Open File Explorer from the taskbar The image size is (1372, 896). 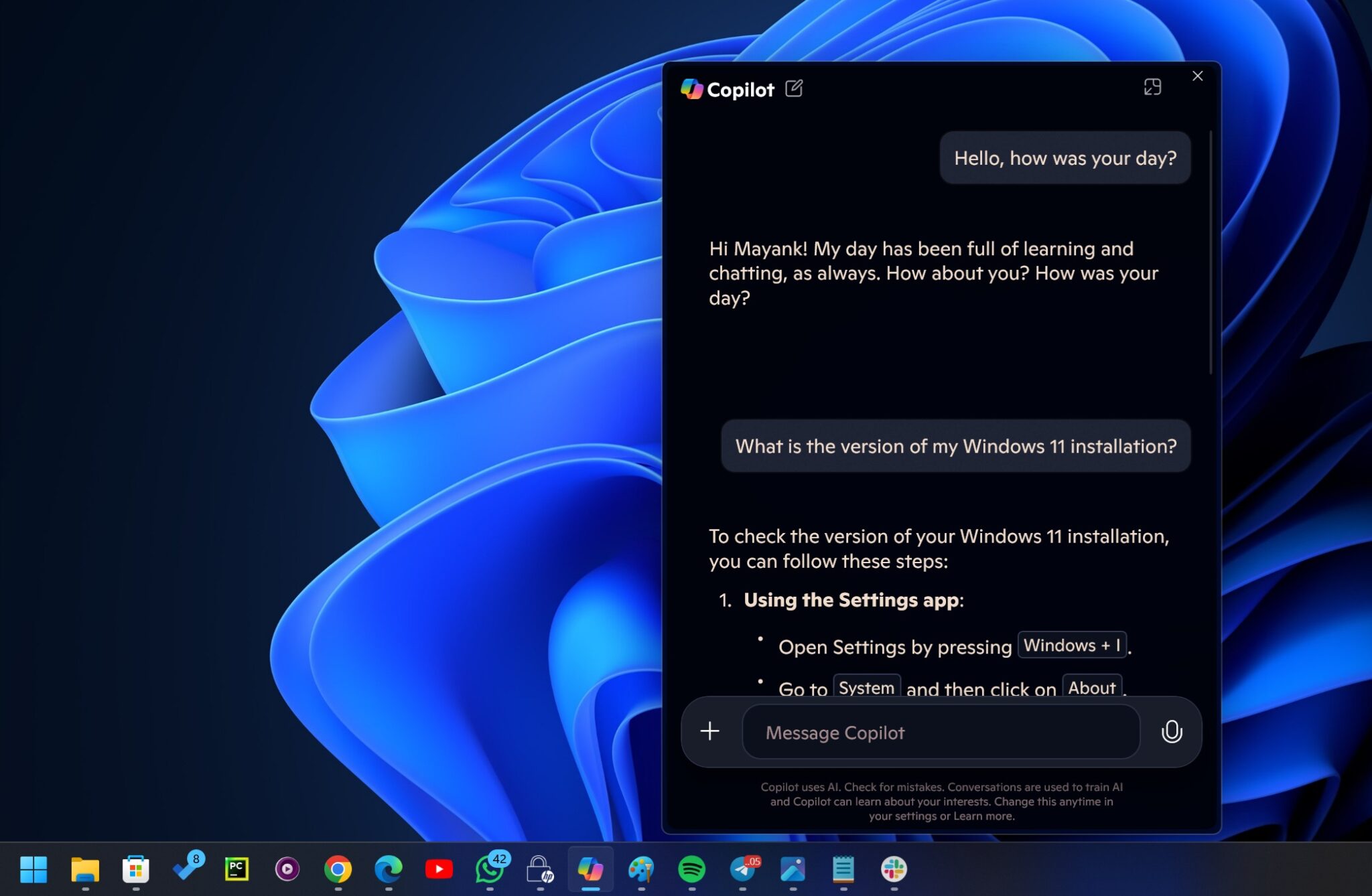pyautogui.click(x=85, y=869)
